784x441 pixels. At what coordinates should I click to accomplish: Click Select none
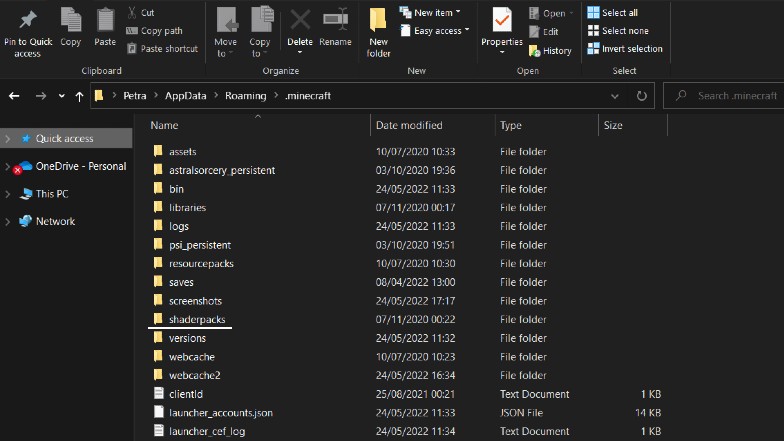pyautogui.click(x=618, y=30)
